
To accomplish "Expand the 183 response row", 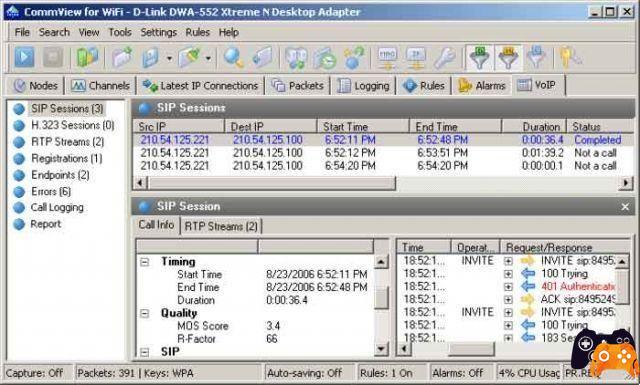I will [x=508, y=338].
